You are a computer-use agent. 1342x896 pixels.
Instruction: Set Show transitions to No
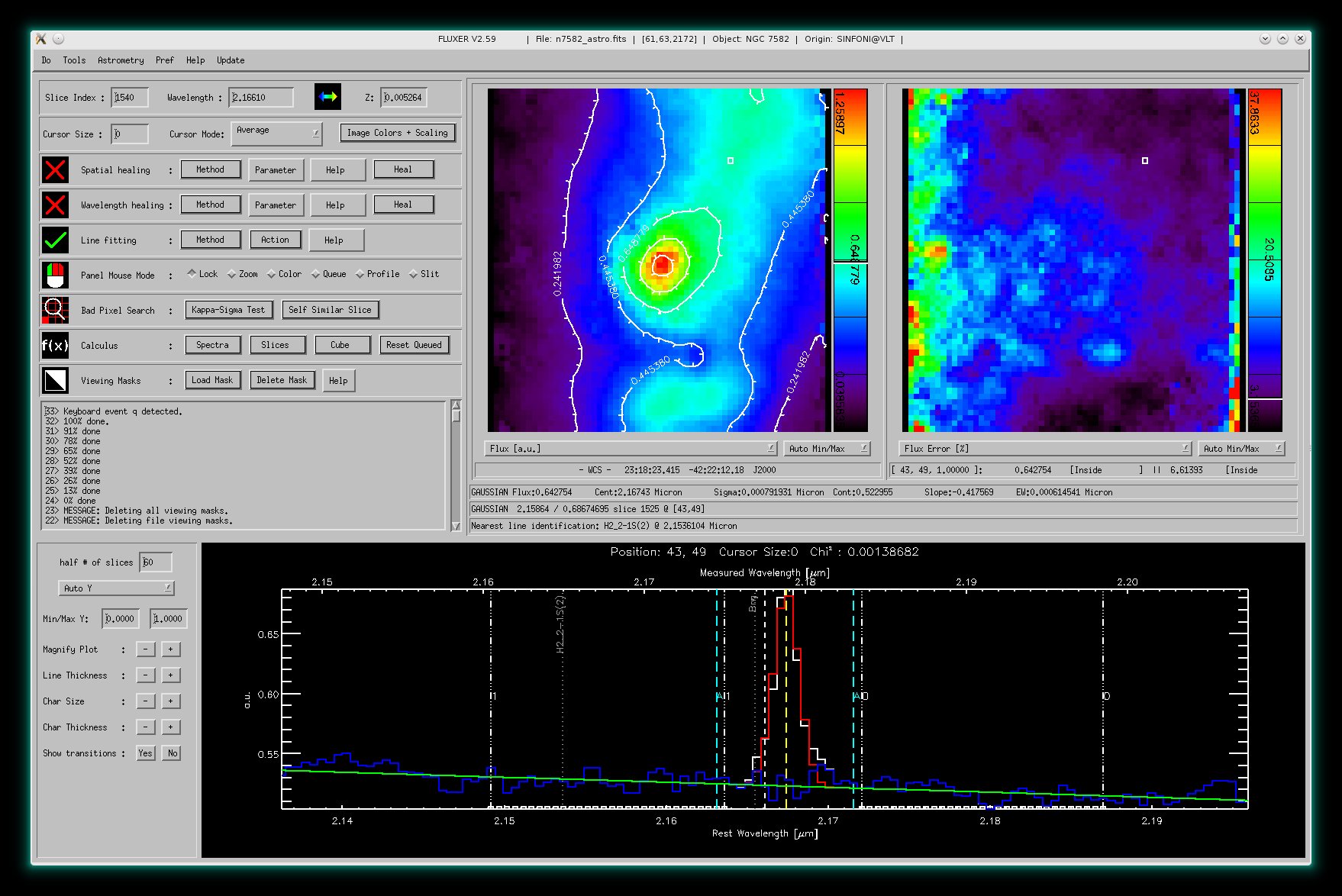coord(172,753)
